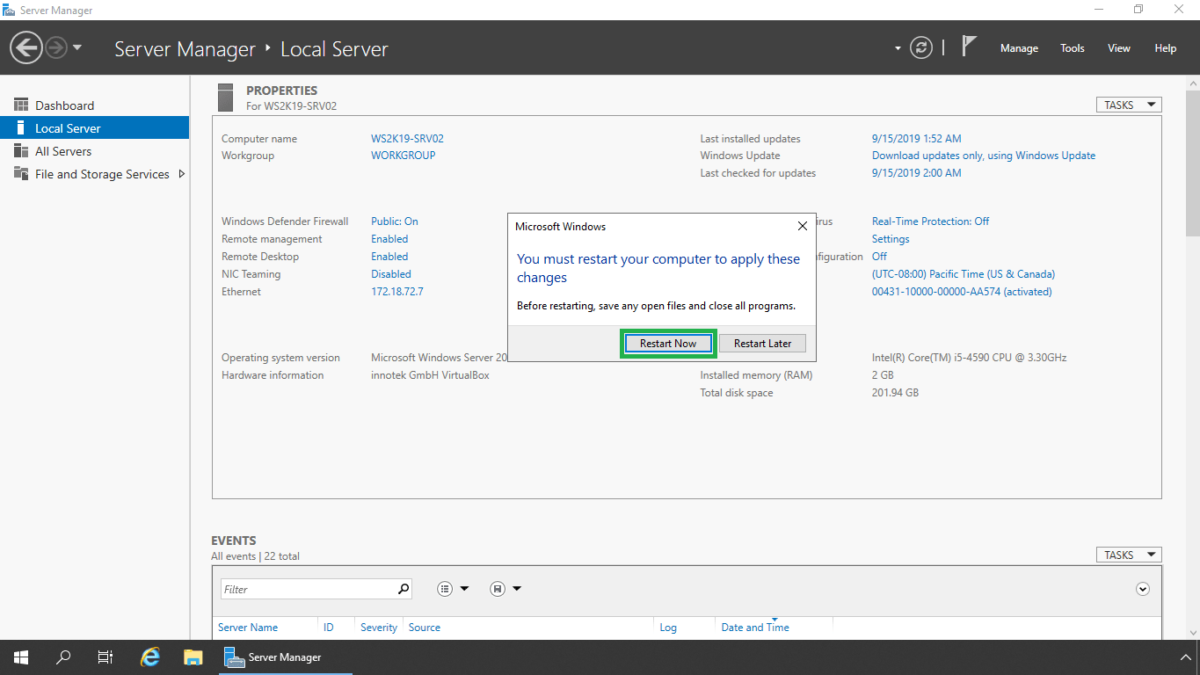
Task: Open the Manage menu
Action: click(x=1019, y=47)
